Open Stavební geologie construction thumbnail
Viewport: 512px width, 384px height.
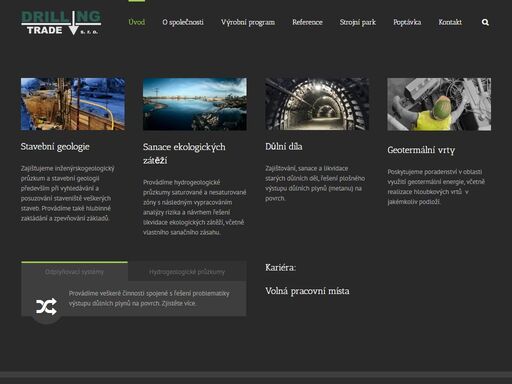(x=73, y=104)
